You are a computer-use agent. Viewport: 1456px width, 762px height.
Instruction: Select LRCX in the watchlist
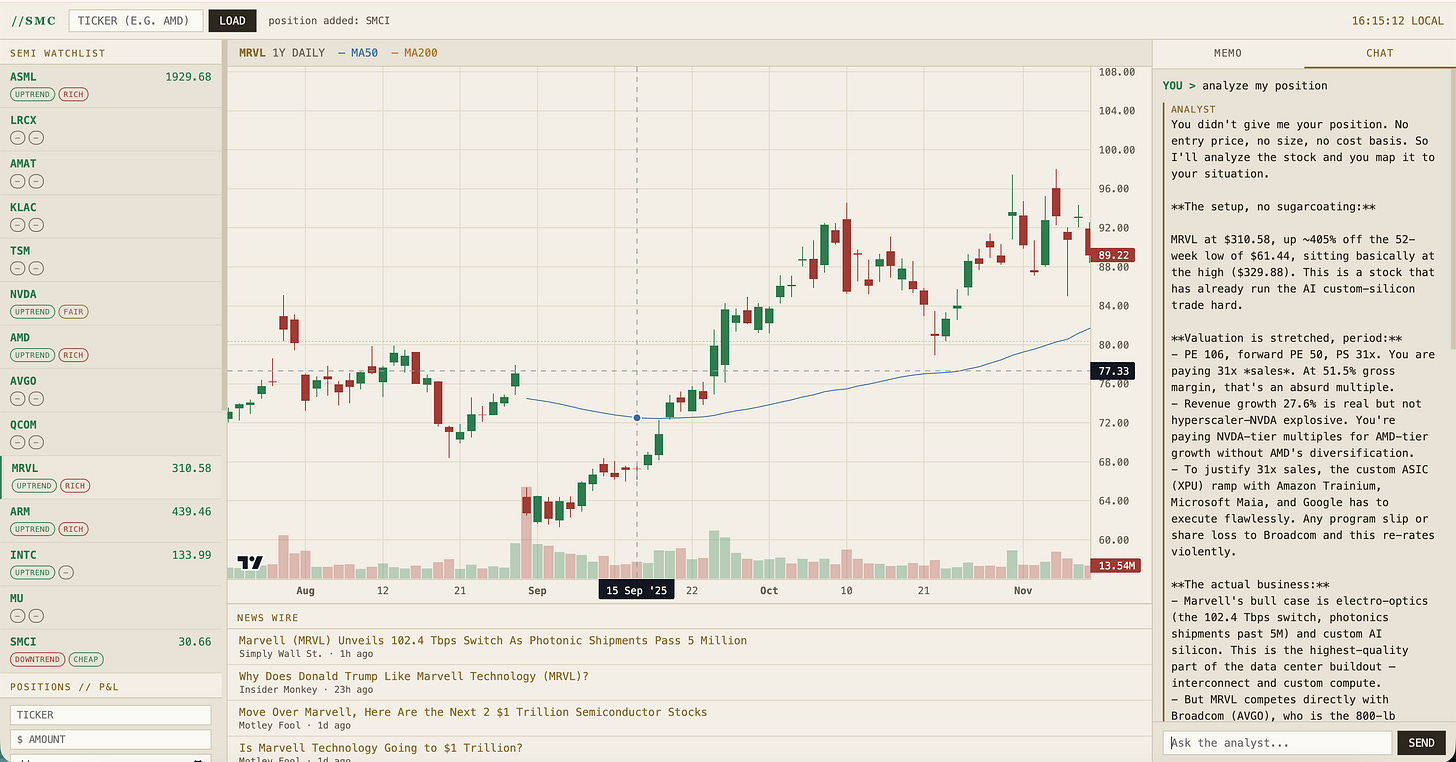tap(110, 129)
